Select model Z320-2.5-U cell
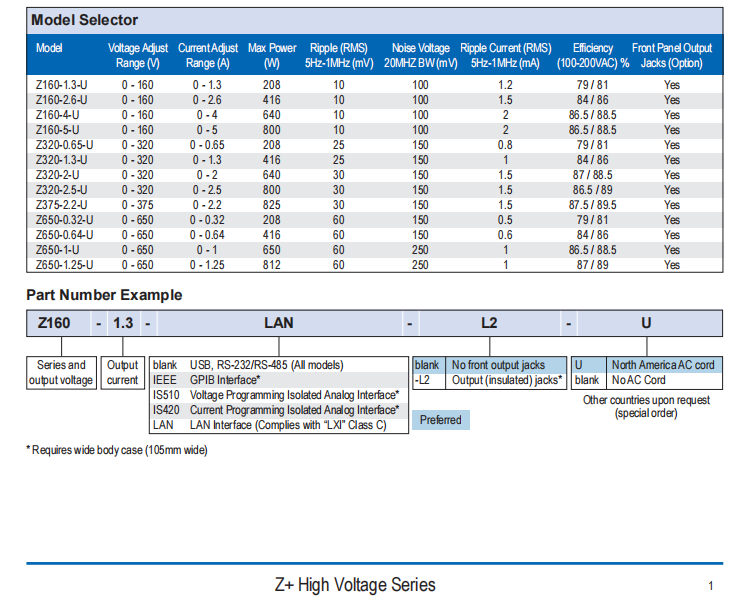This screenshot has height=600, width=752. [x=61, y=190]
